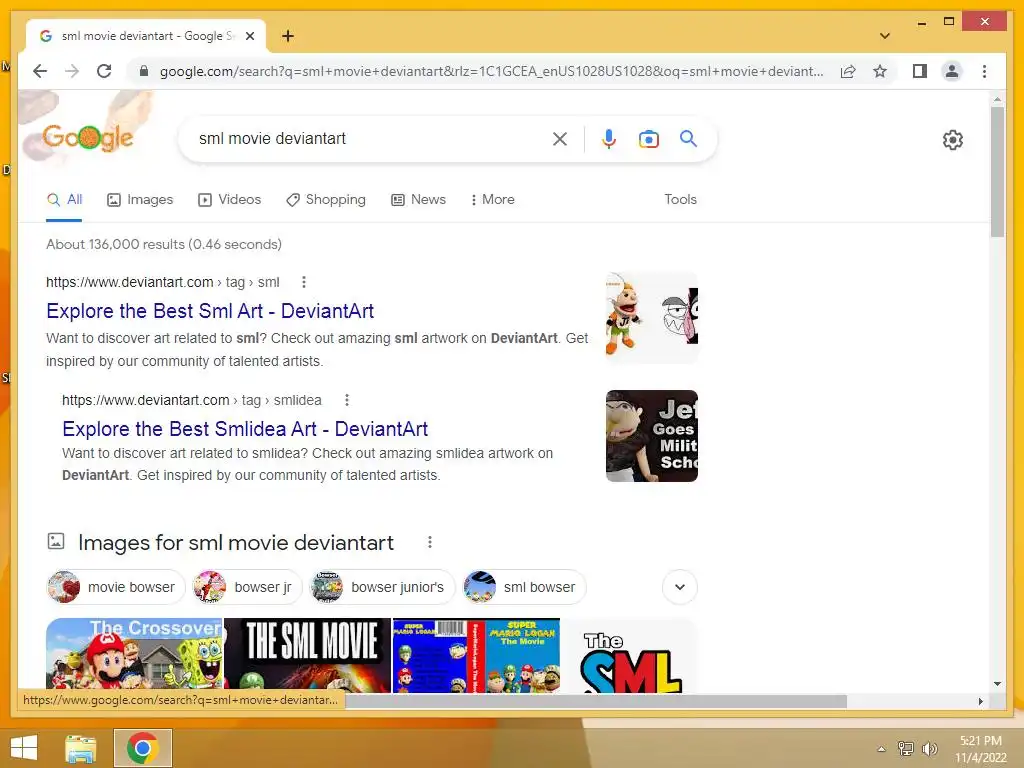Switch to the Shopping tab

(326, 200)
